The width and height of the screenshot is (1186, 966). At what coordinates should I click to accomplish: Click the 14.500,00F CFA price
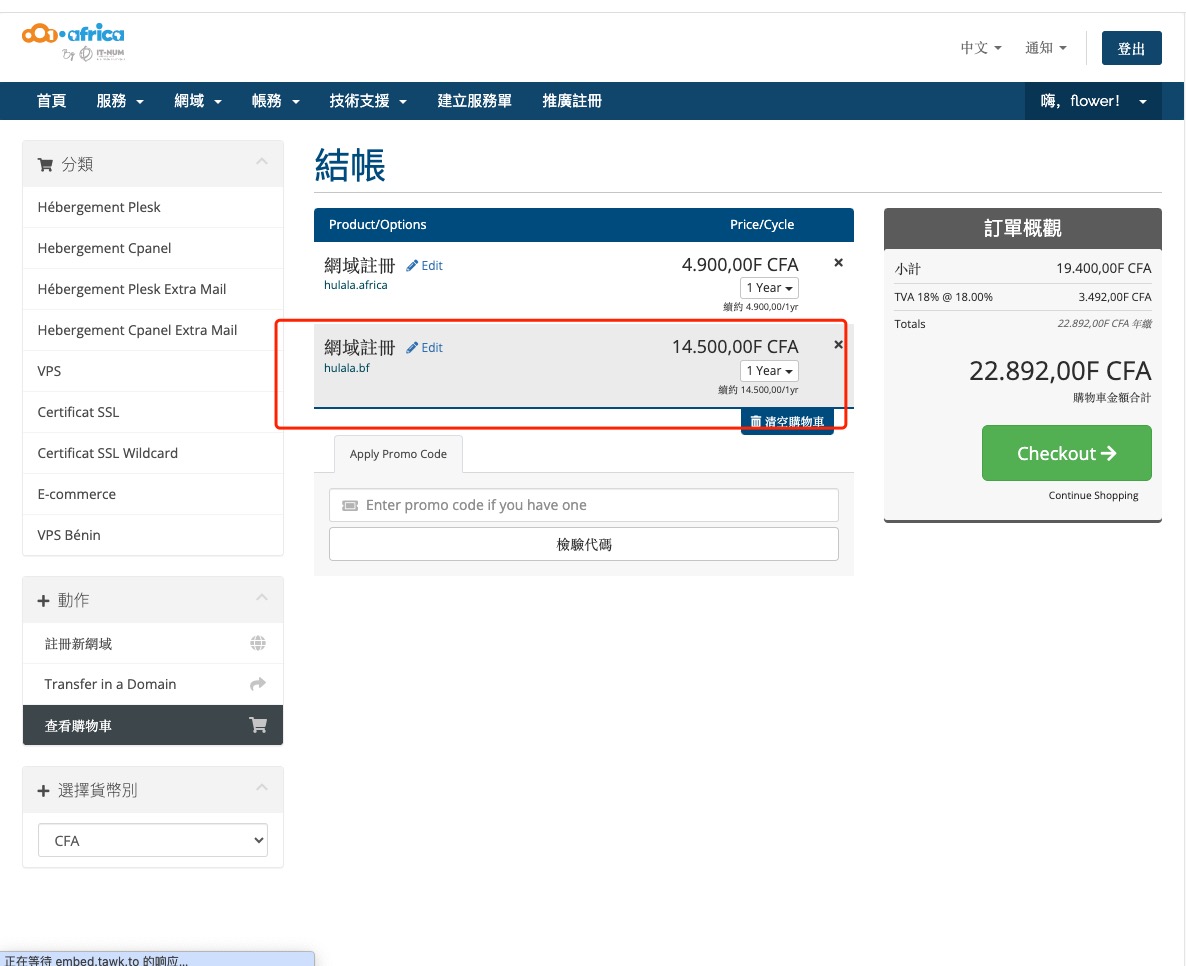point(734,346)
